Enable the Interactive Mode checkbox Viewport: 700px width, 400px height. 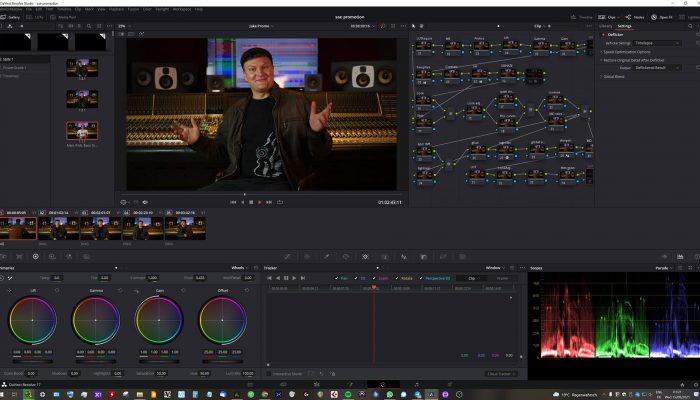tap(268, 374)
